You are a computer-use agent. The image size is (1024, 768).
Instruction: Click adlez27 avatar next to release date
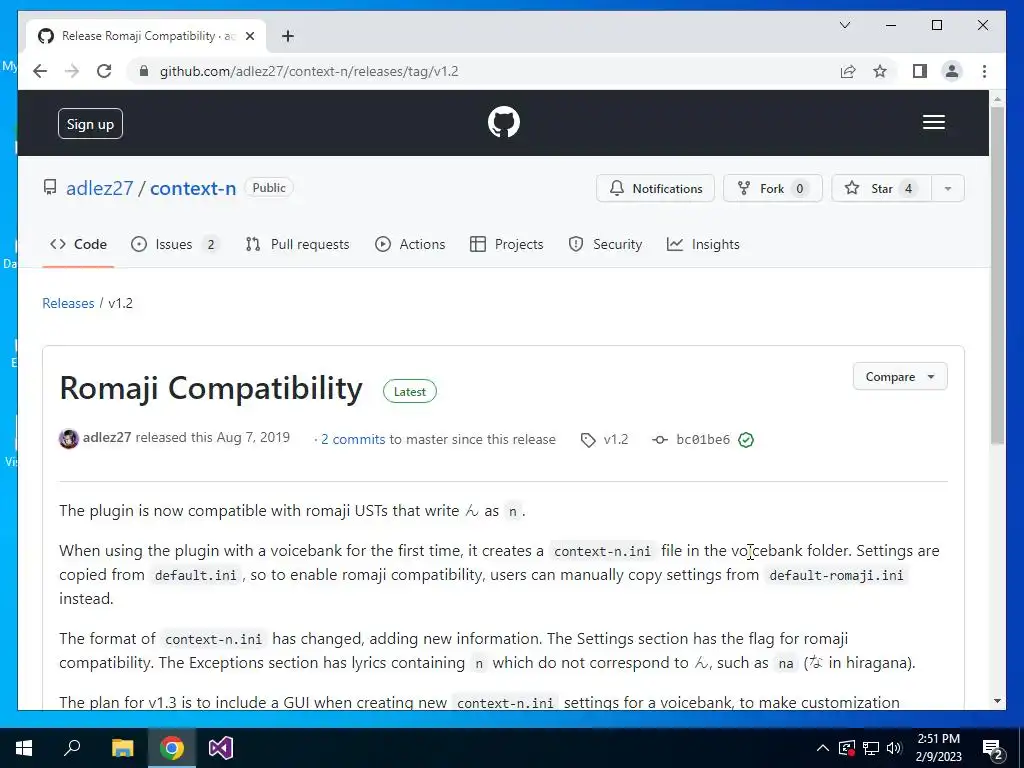(x=69, y=438)
